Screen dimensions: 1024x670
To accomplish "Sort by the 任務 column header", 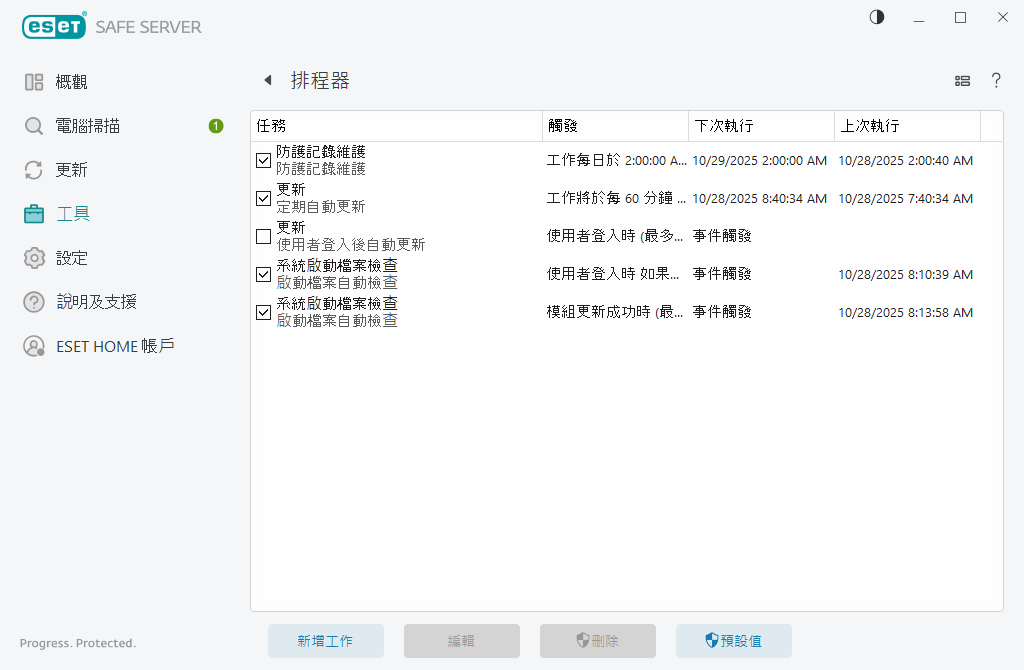I will [x=396, y=126].
